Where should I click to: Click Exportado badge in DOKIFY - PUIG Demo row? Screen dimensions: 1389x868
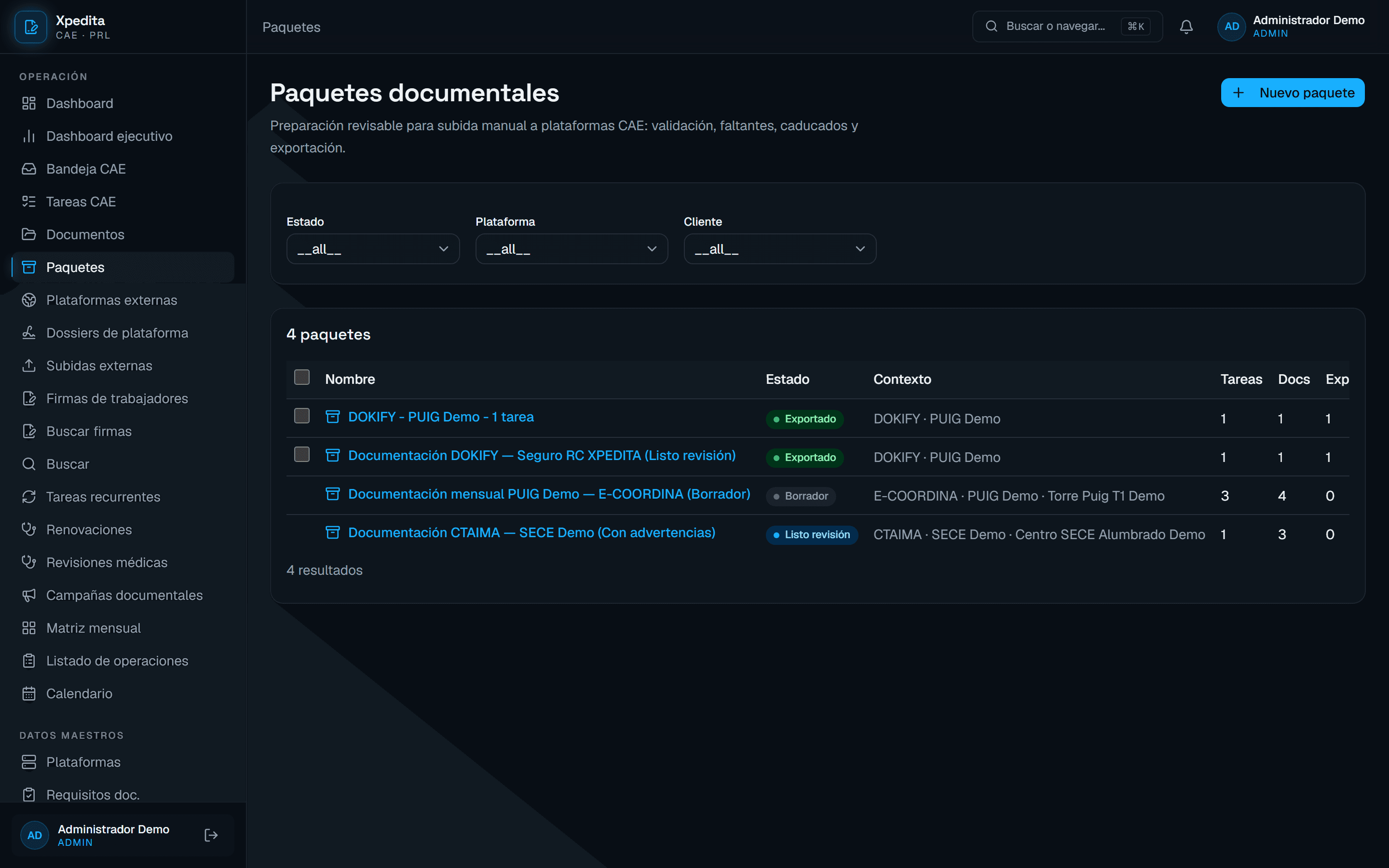pyautogui.click(x=804, y=419)
